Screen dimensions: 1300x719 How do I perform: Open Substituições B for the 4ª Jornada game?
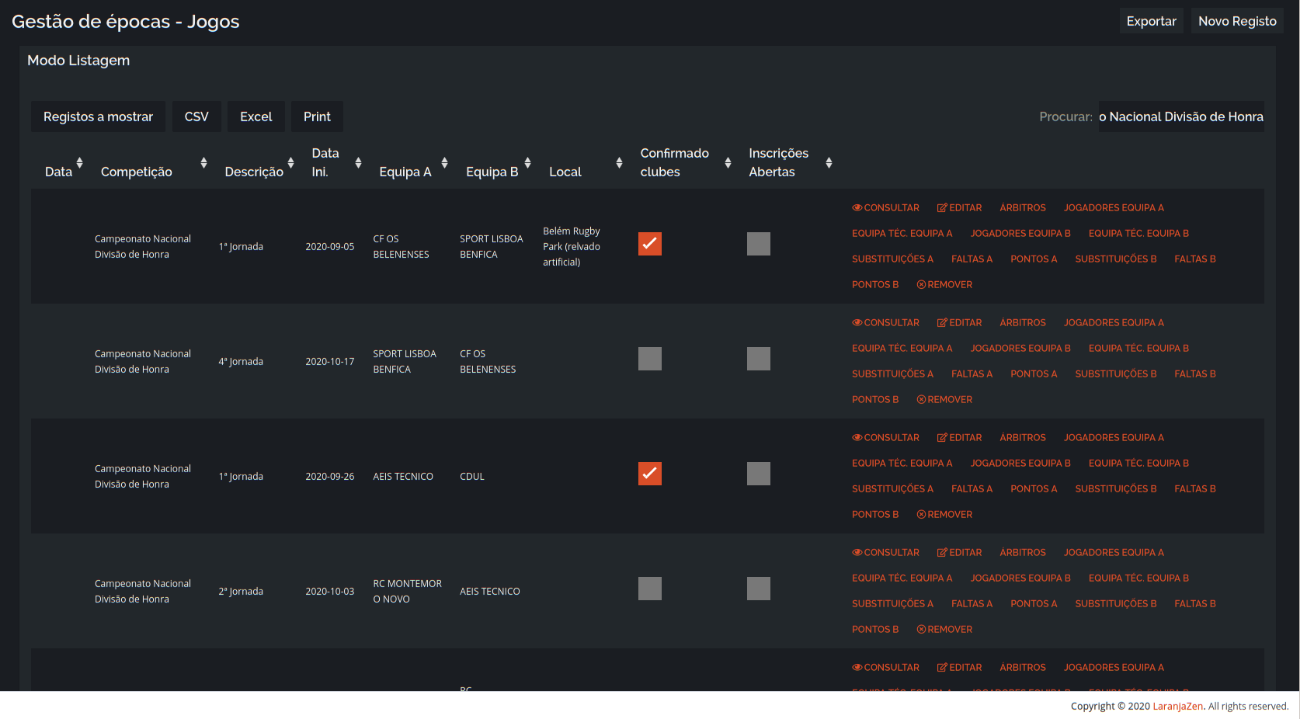pos(1115,374)
